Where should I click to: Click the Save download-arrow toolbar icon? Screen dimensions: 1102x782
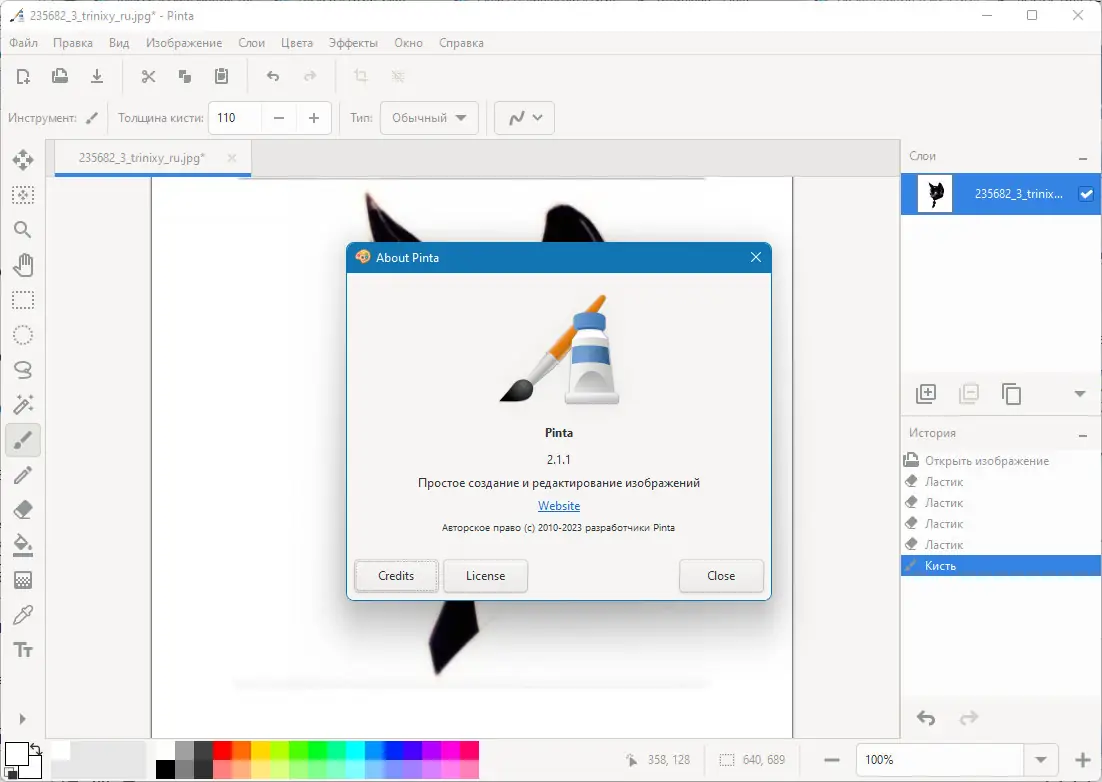coord(97,76)
